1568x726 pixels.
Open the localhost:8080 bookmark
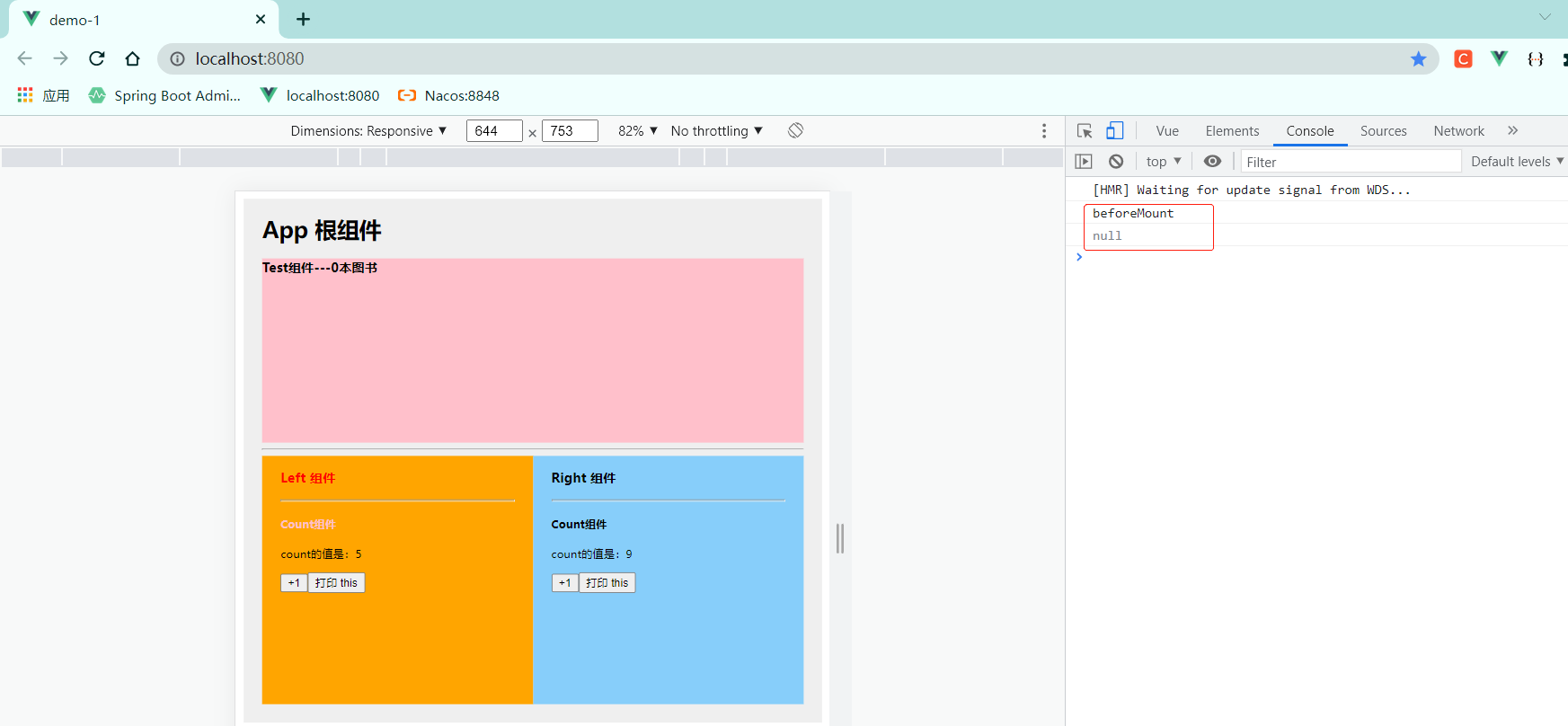tap(320, 95)
